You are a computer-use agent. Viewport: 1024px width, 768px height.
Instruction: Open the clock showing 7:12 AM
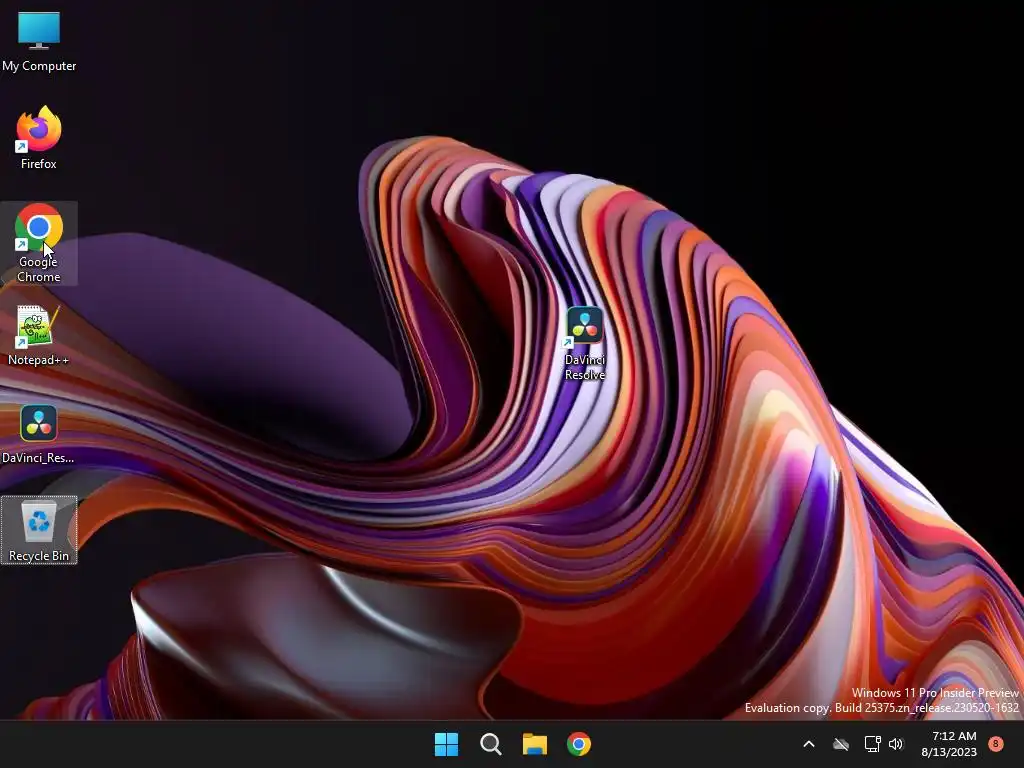click(x=949, y=744)
